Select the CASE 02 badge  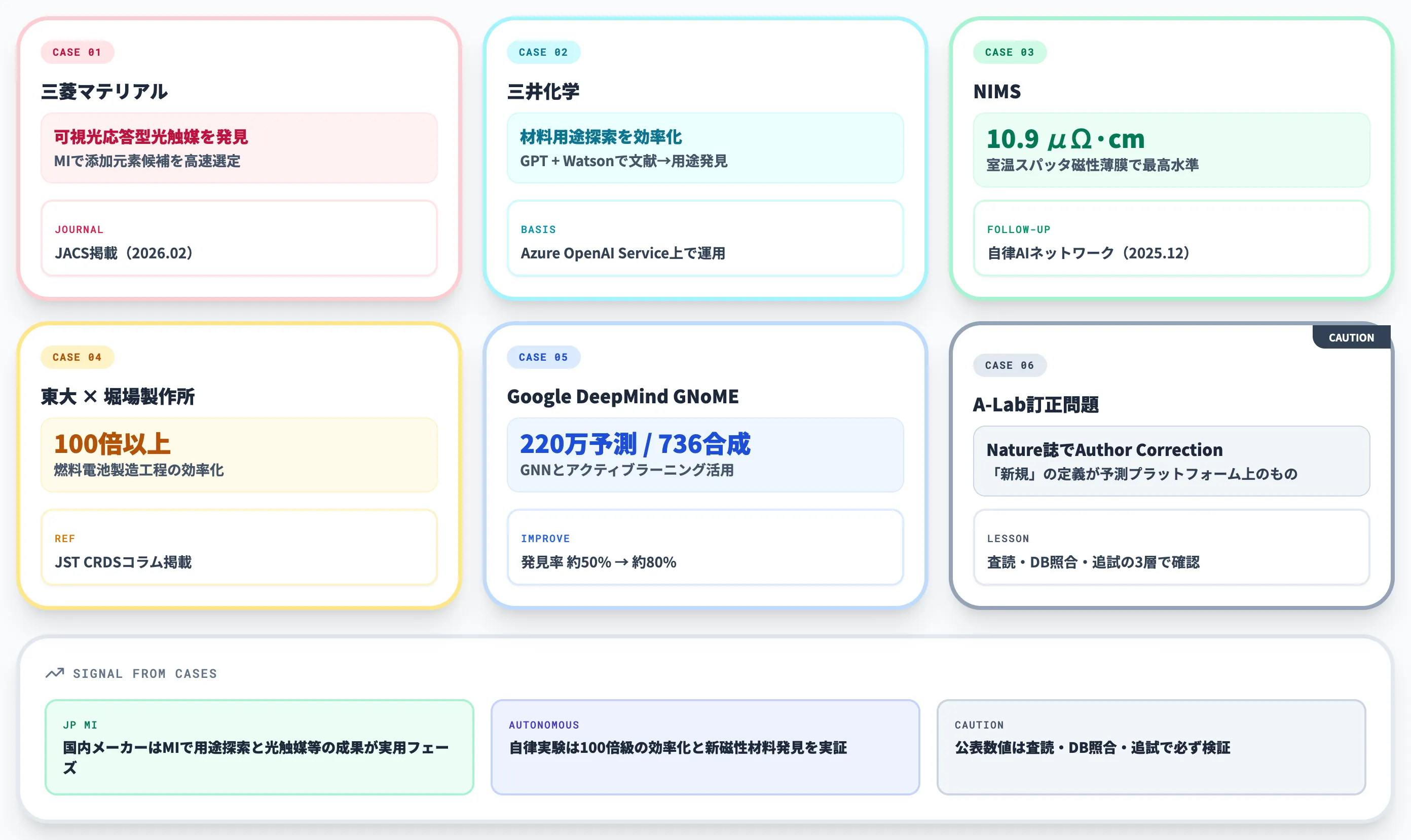point(543,52)
